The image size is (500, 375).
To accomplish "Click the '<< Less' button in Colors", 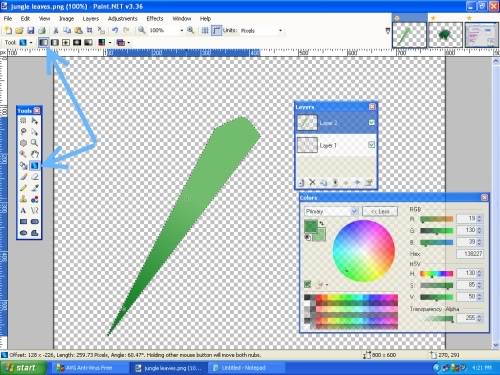I will (x=380, y=211).
